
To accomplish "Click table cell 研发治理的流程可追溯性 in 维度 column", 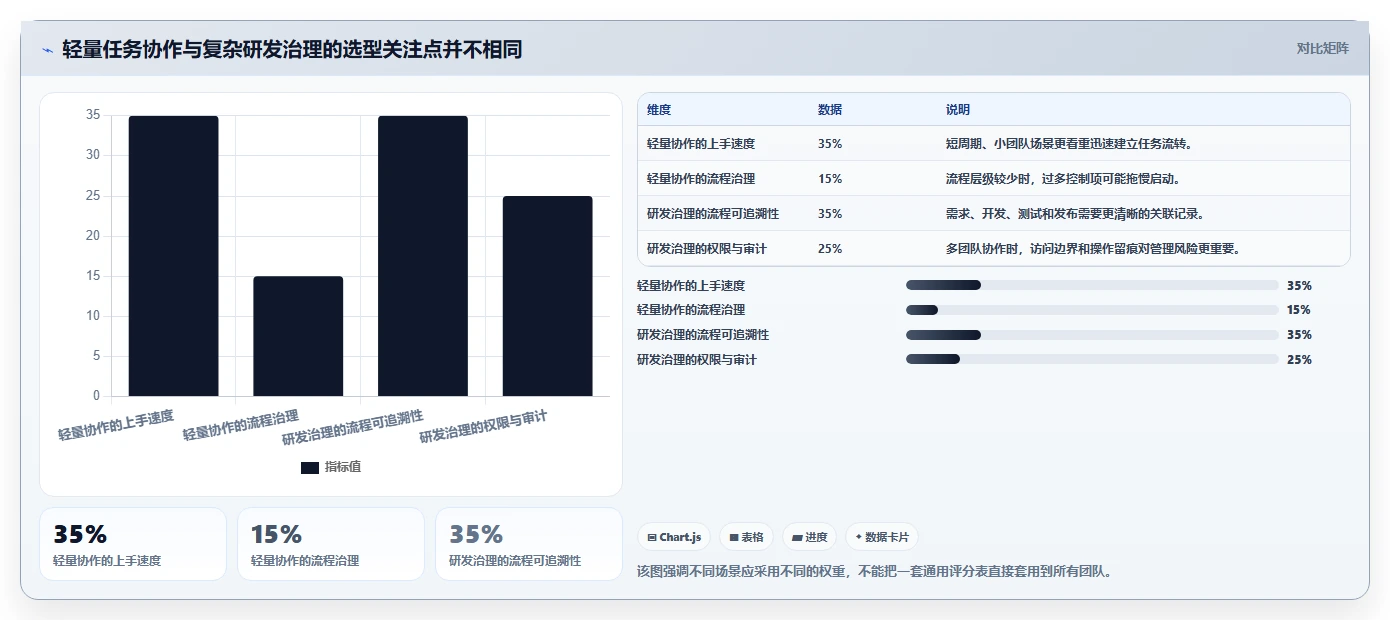I will (x=713, y=214).
